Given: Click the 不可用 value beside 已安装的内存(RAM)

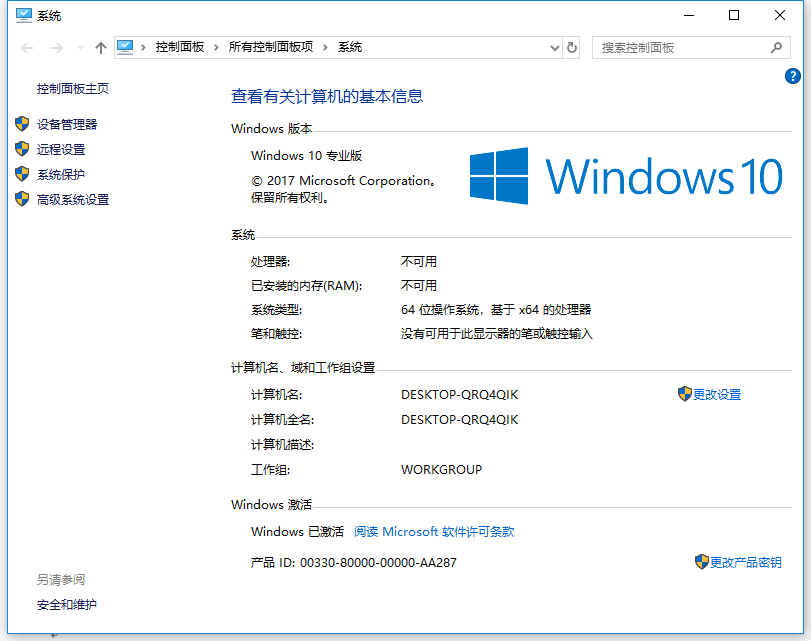Looking at the screenshot, I should pyautogui.click(x=419, y=286).
